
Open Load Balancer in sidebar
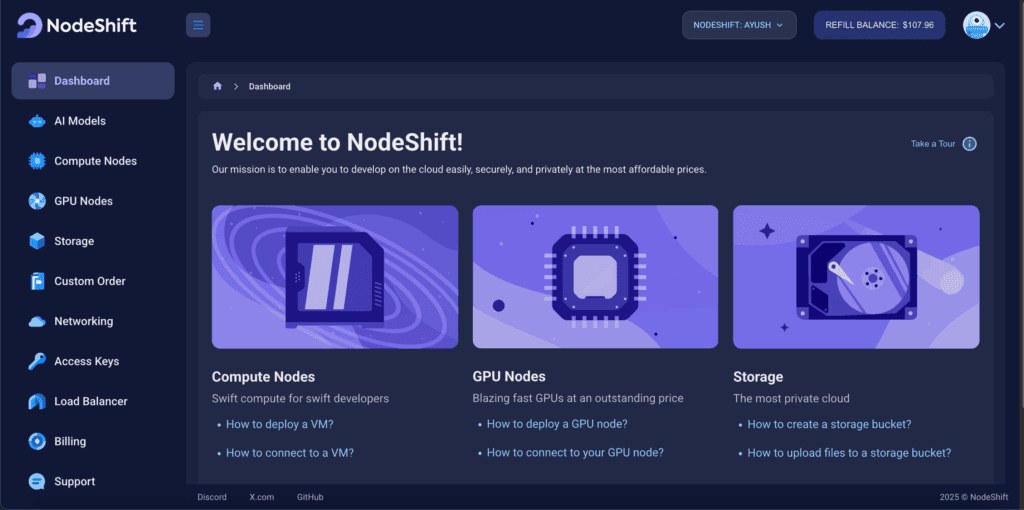[x=93, y=402]
